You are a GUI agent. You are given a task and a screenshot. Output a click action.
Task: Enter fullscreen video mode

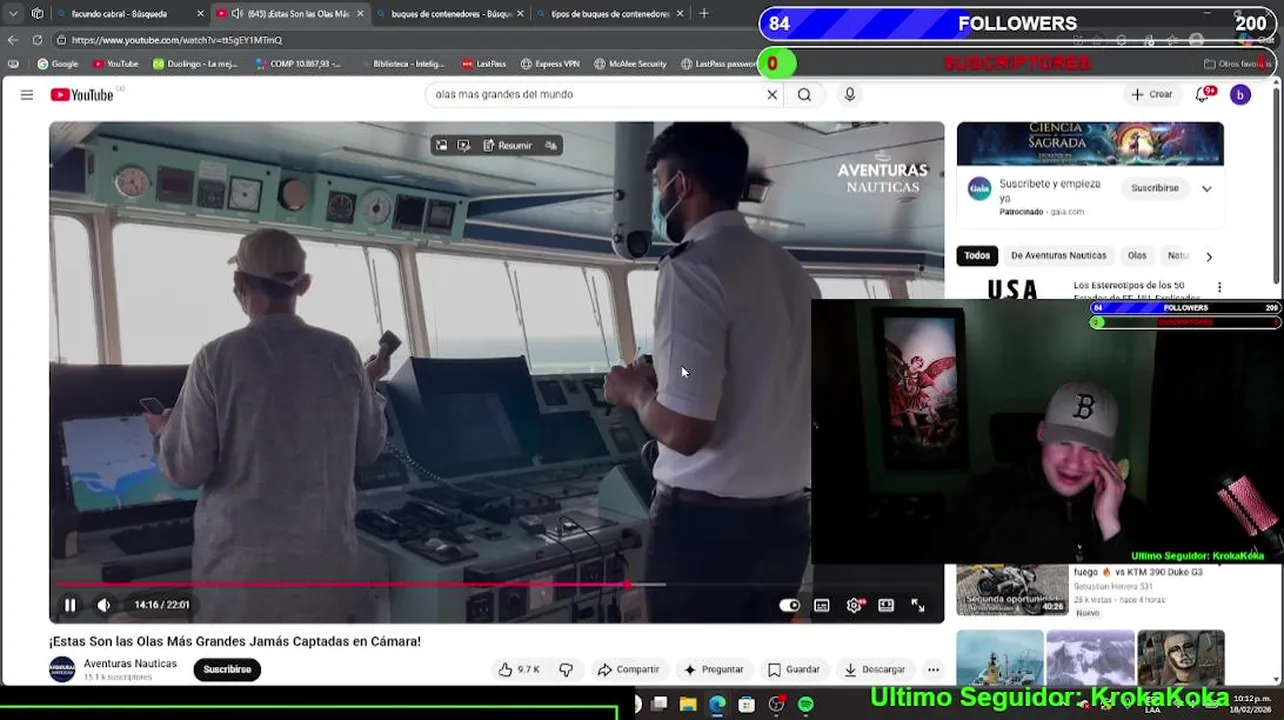click(918, 605)
